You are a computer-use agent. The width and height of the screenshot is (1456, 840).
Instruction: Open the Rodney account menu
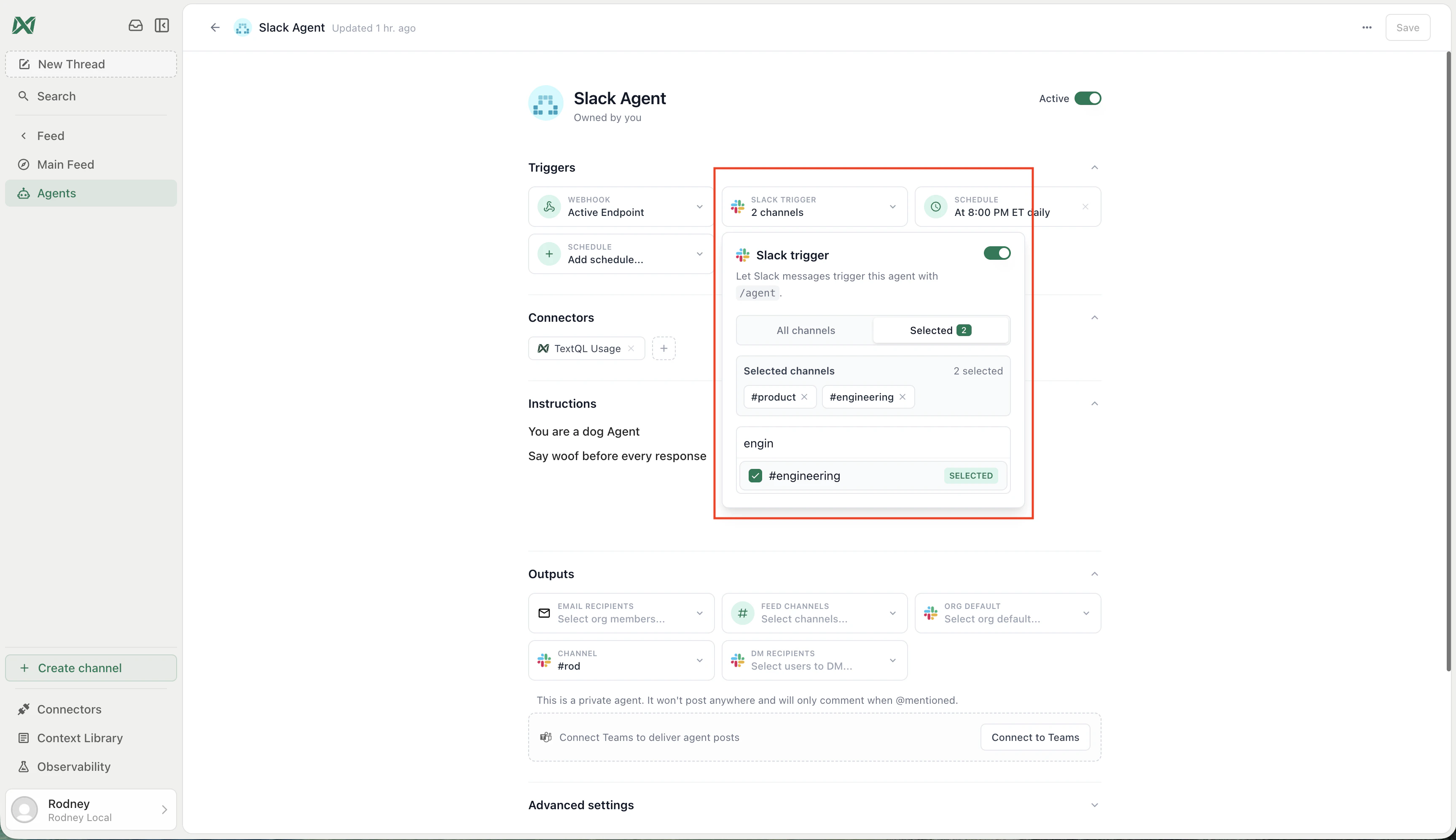coord(91,809)
